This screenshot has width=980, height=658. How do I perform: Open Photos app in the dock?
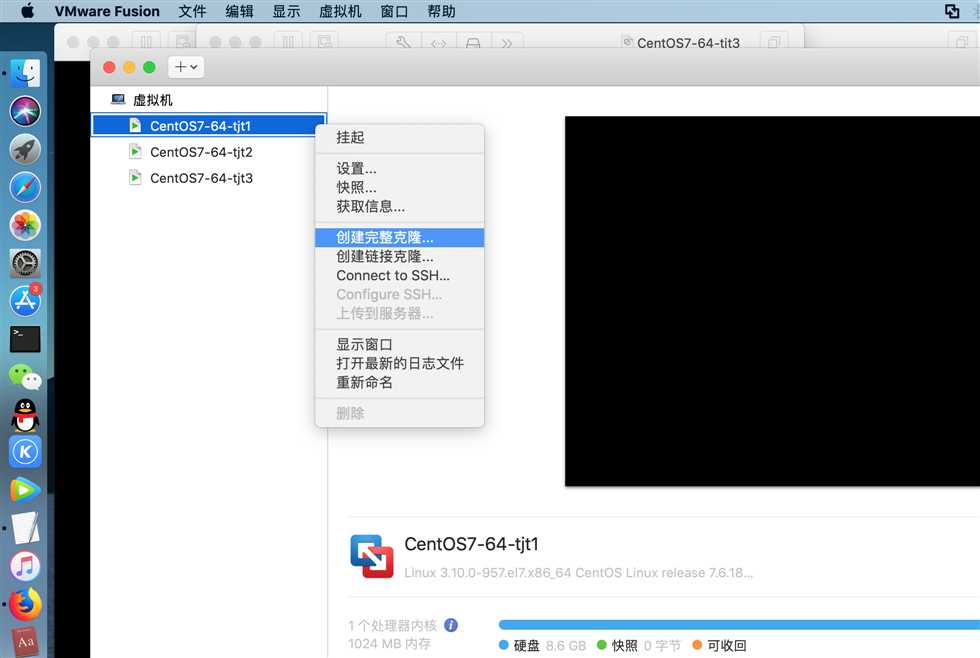tap(25, 225)
